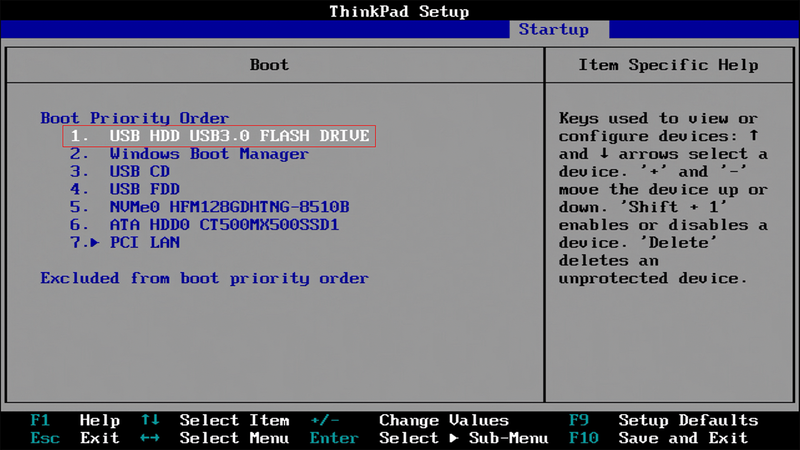Select USB HDD USB3.0 FLASH DRIVE entry
The width and height of the screenshot is (800, 450).
(219, 136)
